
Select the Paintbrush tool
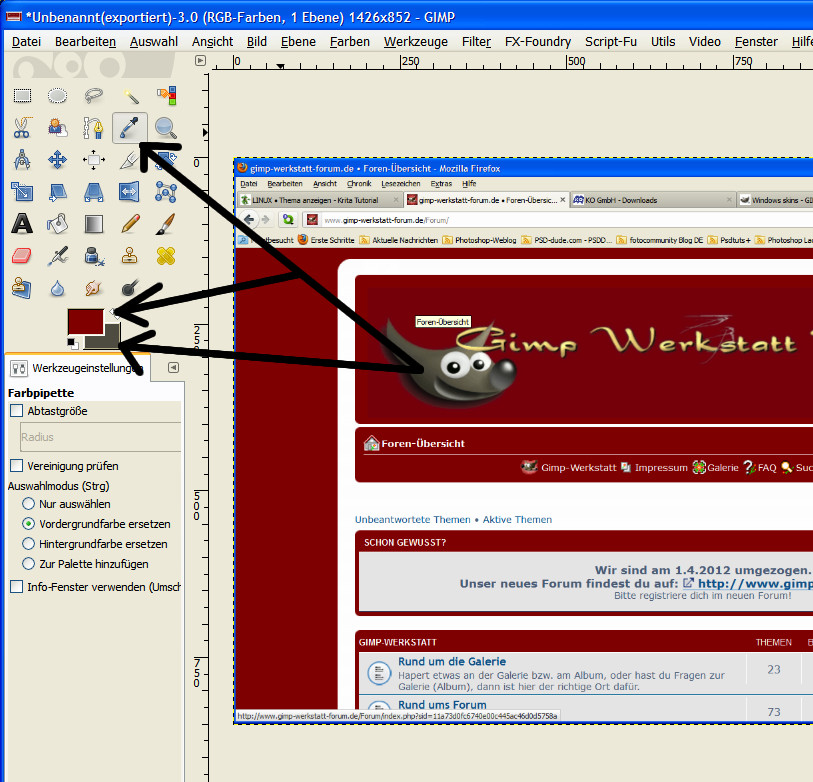click(166, 224)
